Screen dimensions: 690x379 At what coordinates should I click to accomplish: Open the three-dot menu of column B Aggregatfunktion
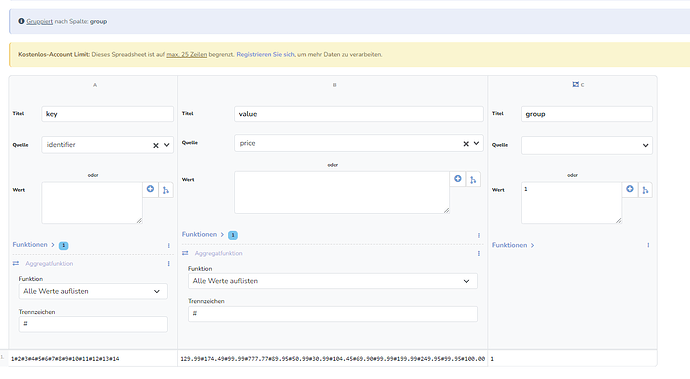pos(479,254)
